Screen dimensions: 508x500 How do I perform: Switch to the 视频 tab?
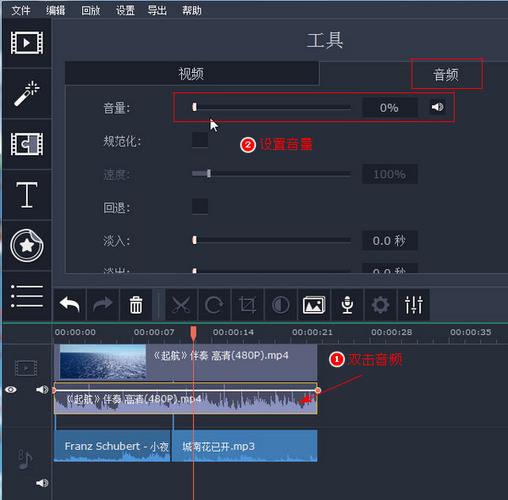click(191, 73)
